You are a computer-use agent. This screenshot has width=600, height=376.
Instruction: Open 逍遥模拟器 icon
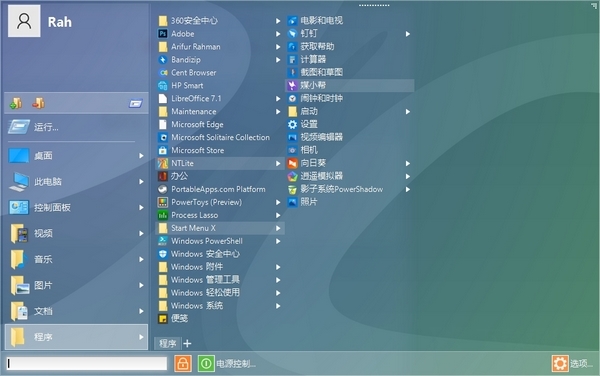[292, 176]
